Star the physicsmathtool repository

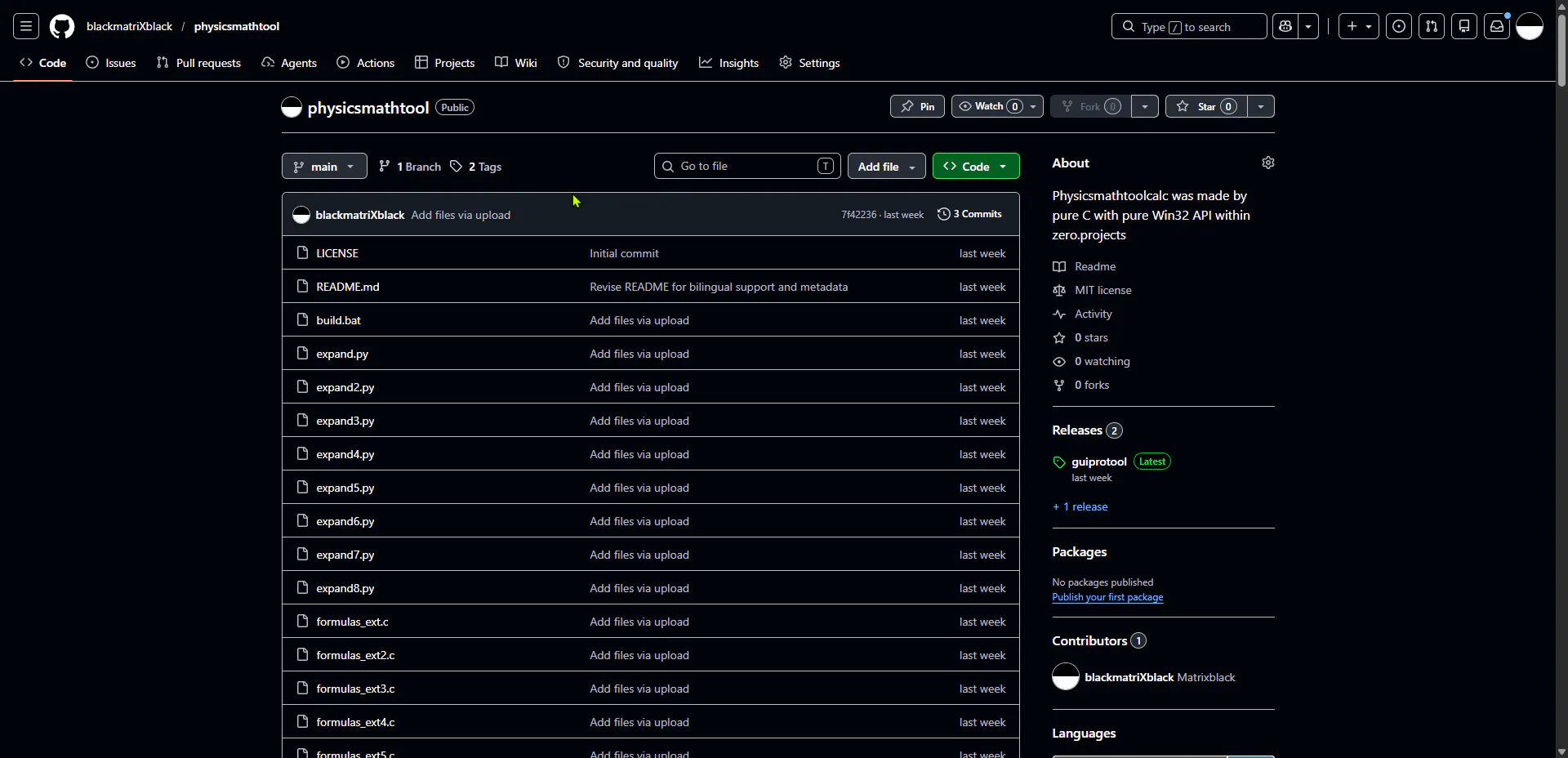point(1206,106)
